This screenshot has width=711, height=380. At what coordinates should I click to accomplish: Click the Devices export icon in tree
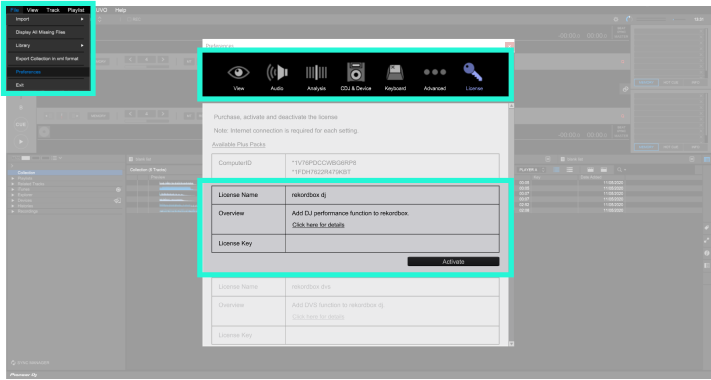[117, 200]
